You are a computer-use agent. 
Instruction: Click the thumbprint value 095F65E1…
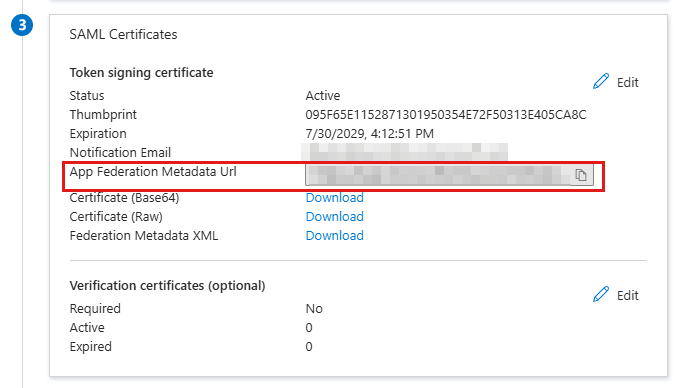(446, 115)
